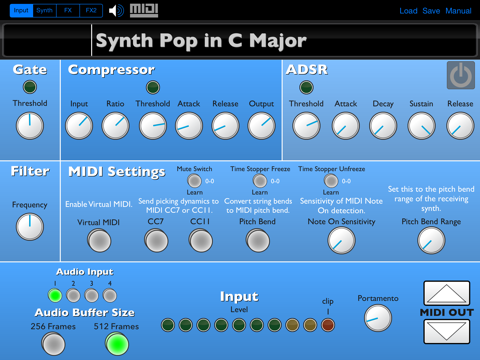Click the ADSR Sustain knob
This screenshot has width=480, height=360.
pyautogui.click(x=421, y=126)
